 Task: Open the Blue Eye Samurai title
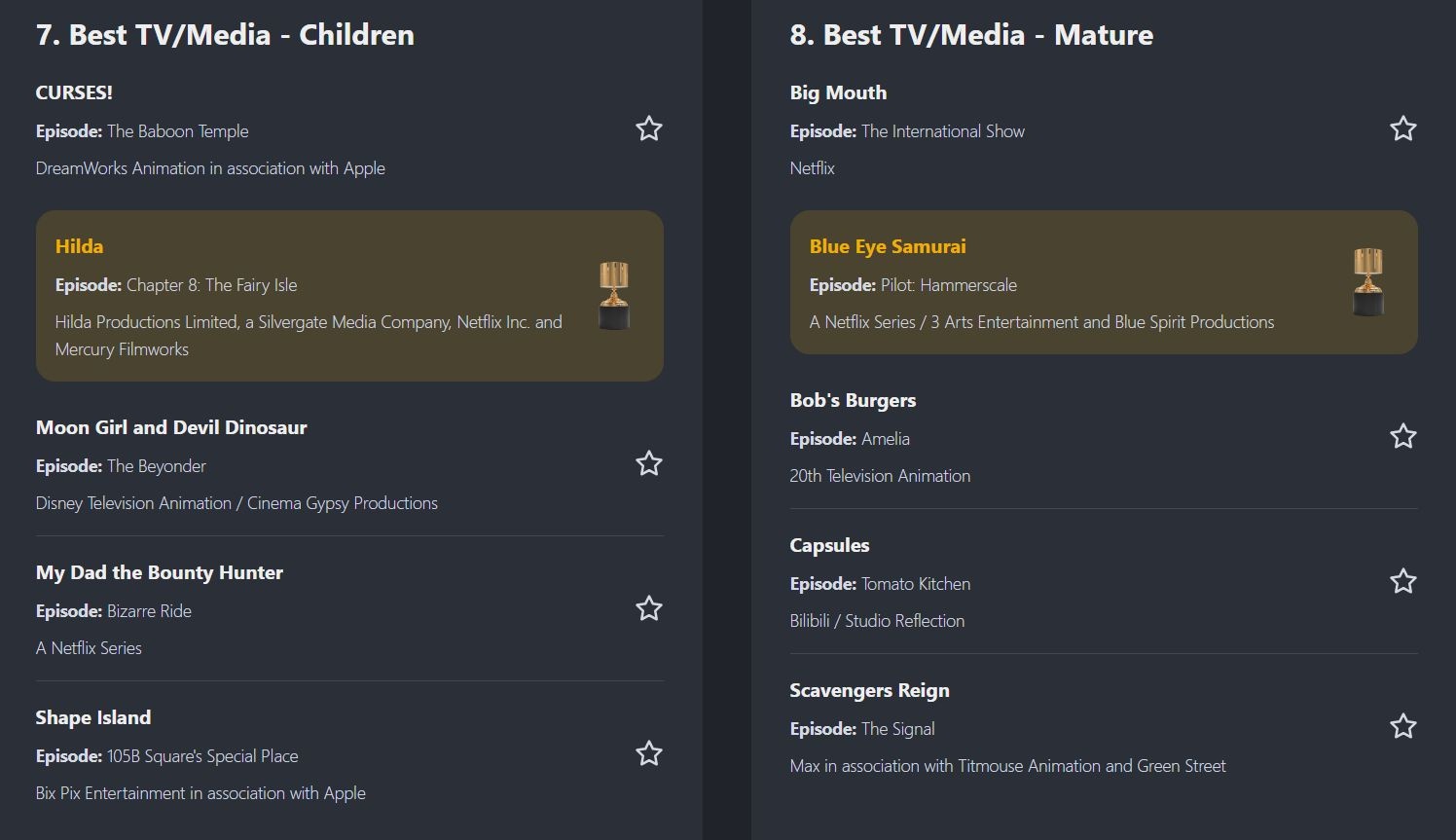[x=888, y=246]
